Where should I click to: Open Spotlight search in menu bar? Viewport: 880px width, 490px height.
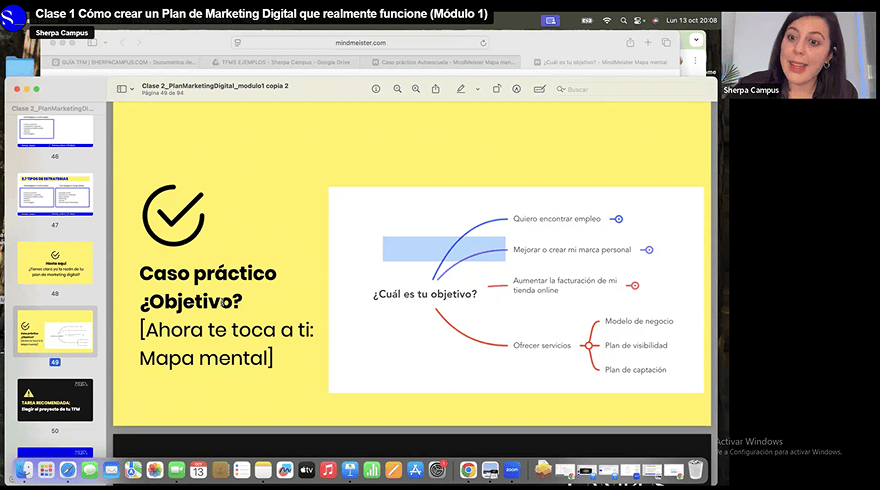623,20
